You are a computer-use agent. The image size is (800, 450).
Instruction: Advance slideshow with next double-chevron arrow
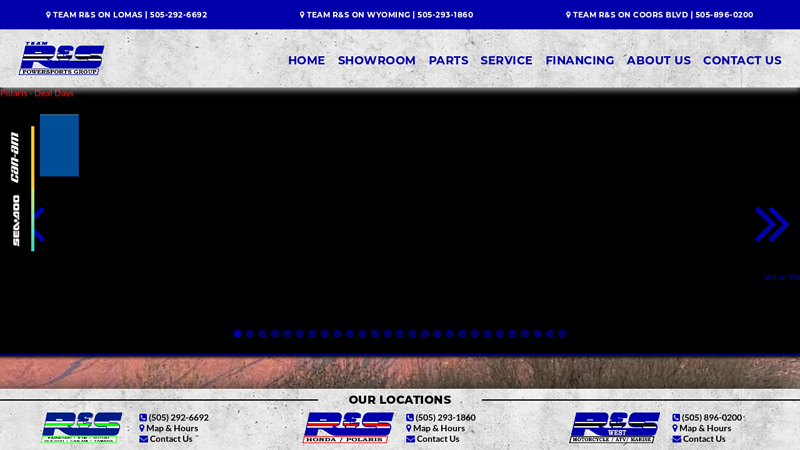click(772, 224)
